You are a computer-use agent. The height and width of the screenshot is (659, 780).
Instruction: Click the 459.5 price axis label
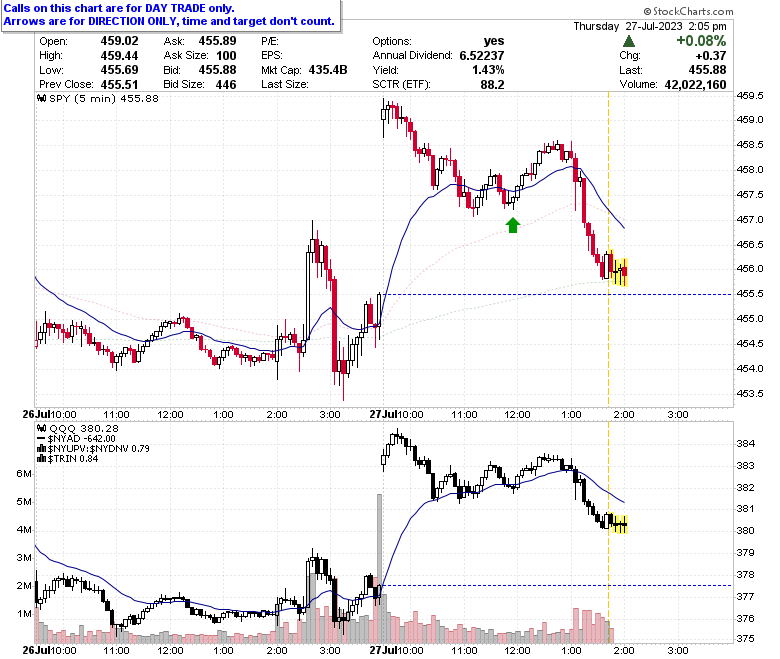[750, 95]
